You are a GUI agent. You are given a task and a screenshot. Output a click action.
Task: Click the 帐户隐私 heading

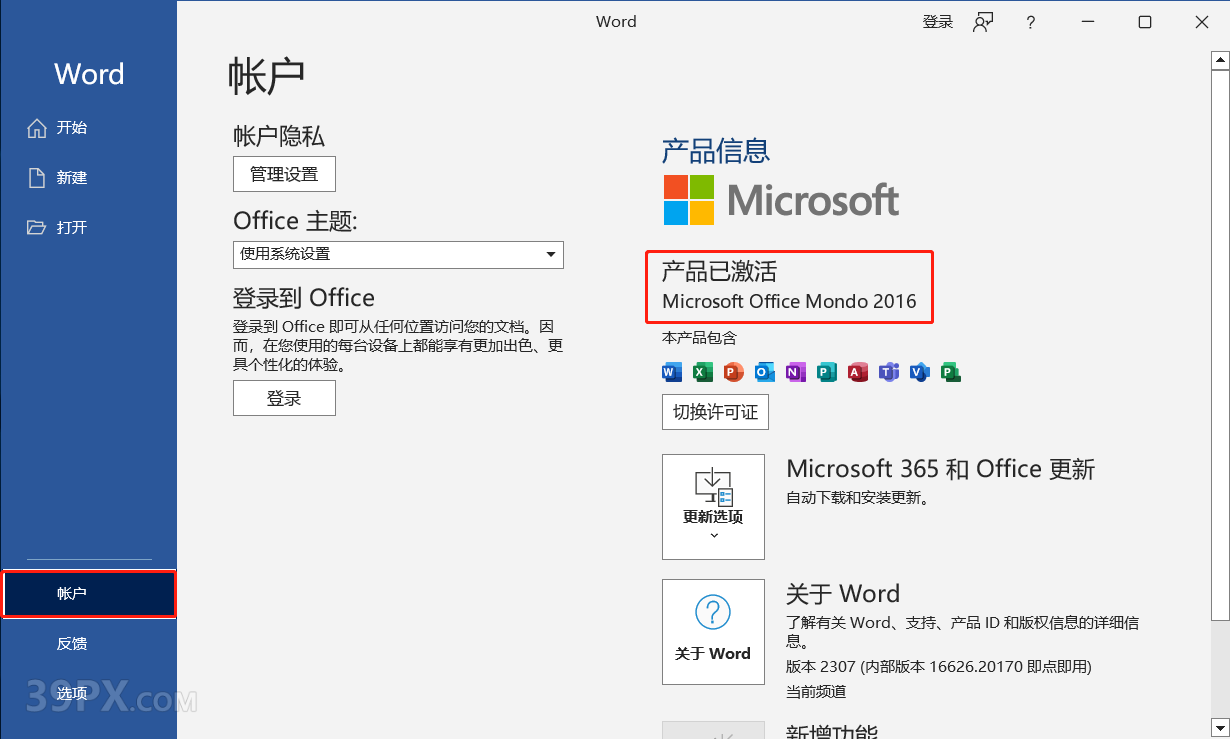point(279,136)
